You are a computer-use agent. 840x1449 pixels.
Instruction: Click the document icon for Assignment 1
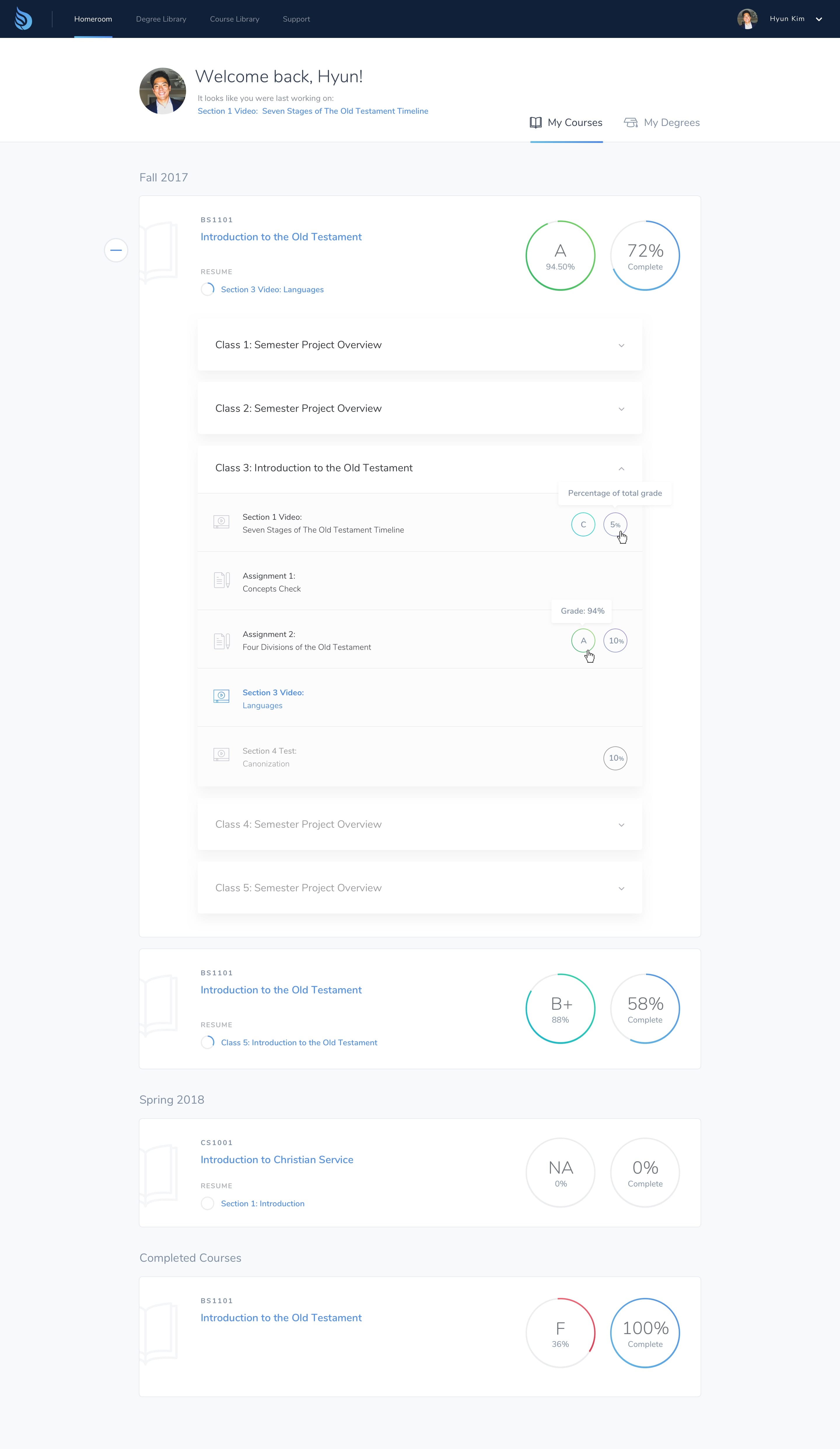click(x=222, y=580)
